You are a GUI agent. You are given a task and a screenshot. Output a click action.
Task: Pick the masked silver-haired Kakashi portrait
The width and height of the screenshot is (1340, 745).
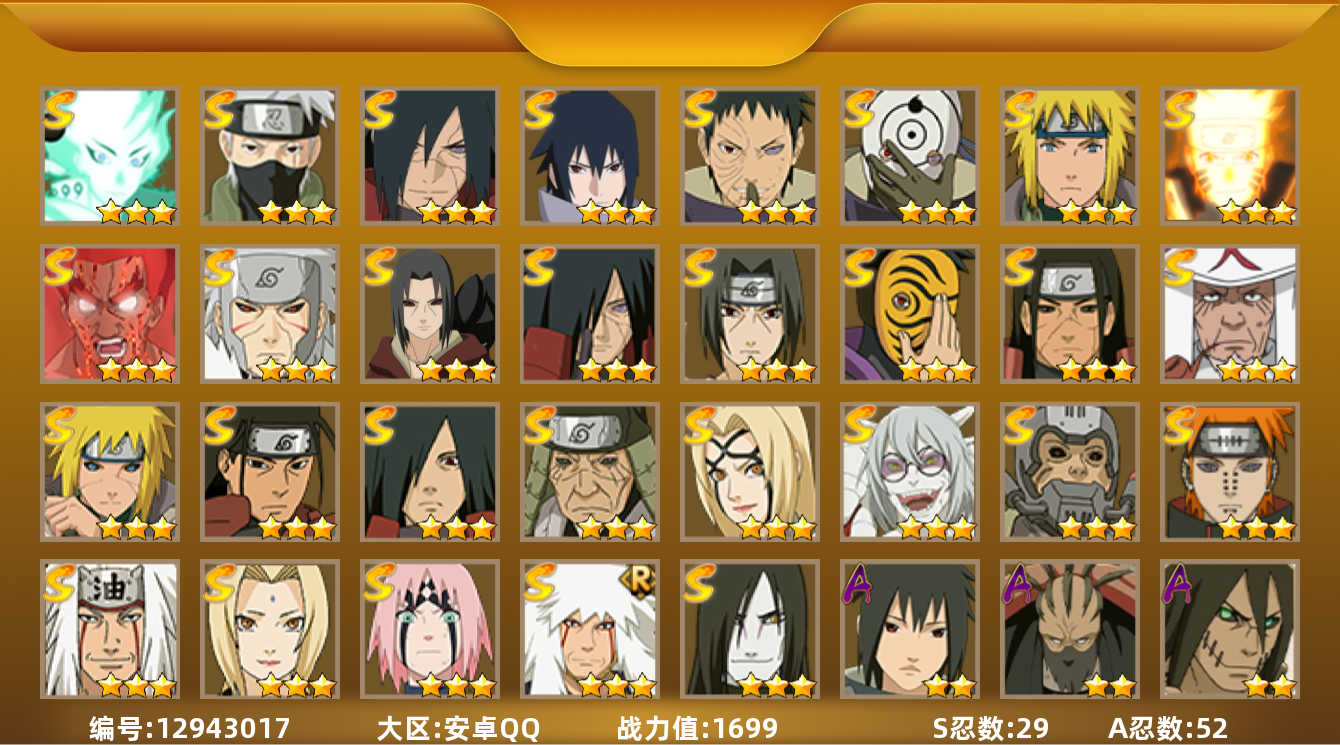269,155
